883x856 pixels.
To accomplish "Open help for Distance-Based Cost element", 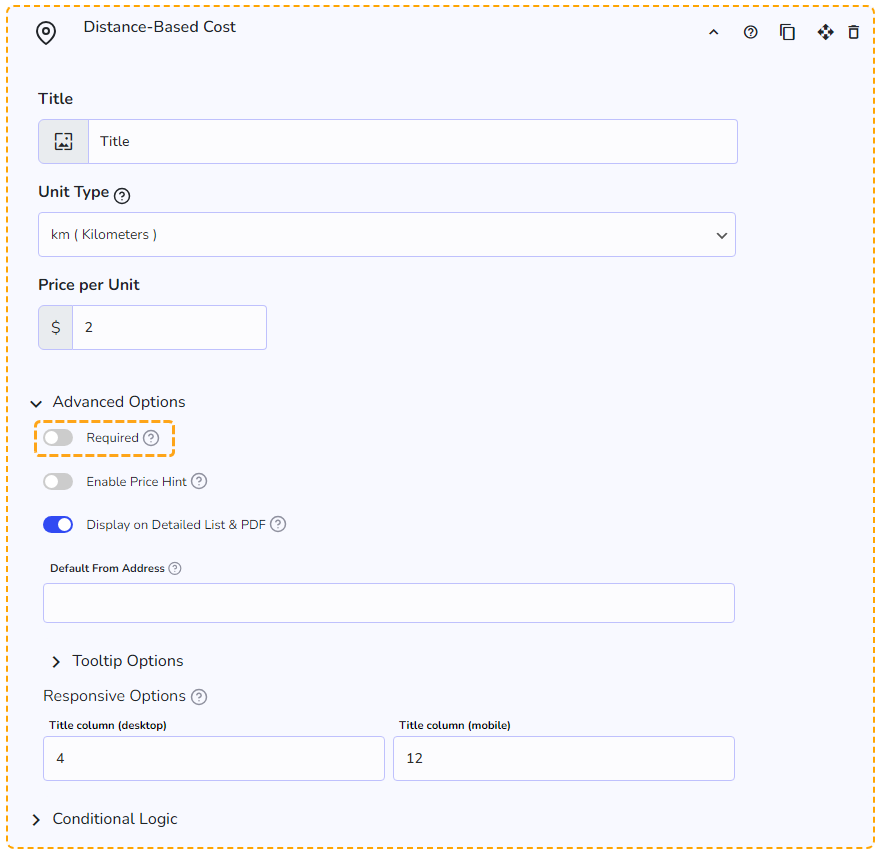I will pos(750,32).
